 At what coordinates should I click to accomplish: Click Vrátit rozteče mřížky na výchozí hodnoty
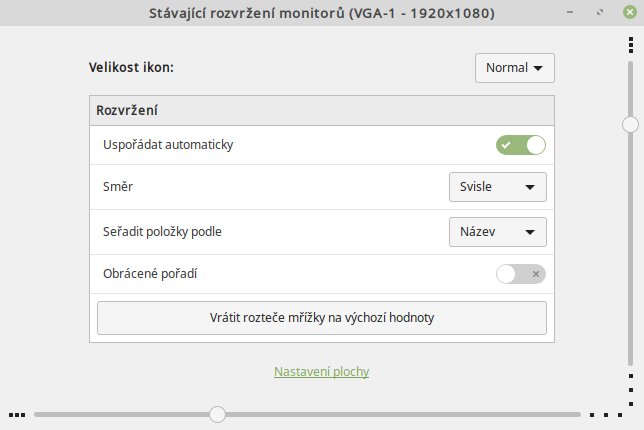322,318
